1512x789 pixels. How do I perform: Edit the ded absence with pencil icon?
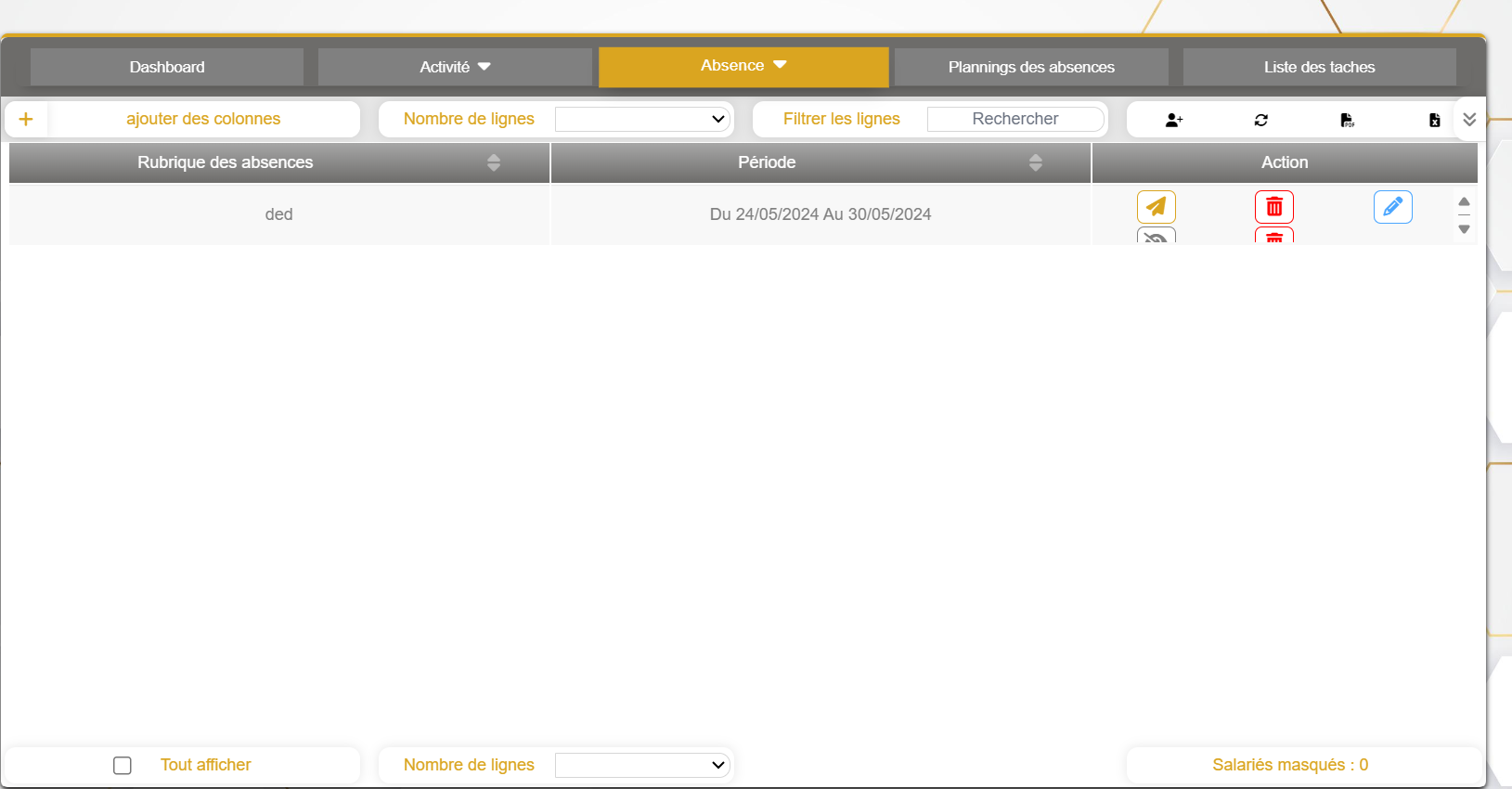pyautogui.click(x=1393, y=207)
